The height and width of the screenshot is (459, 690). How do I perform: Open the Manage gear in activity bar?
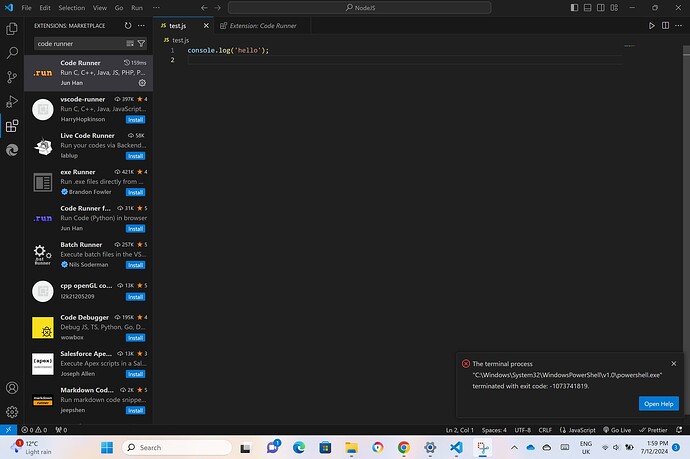pyautogui.click(x=12, y=412)
